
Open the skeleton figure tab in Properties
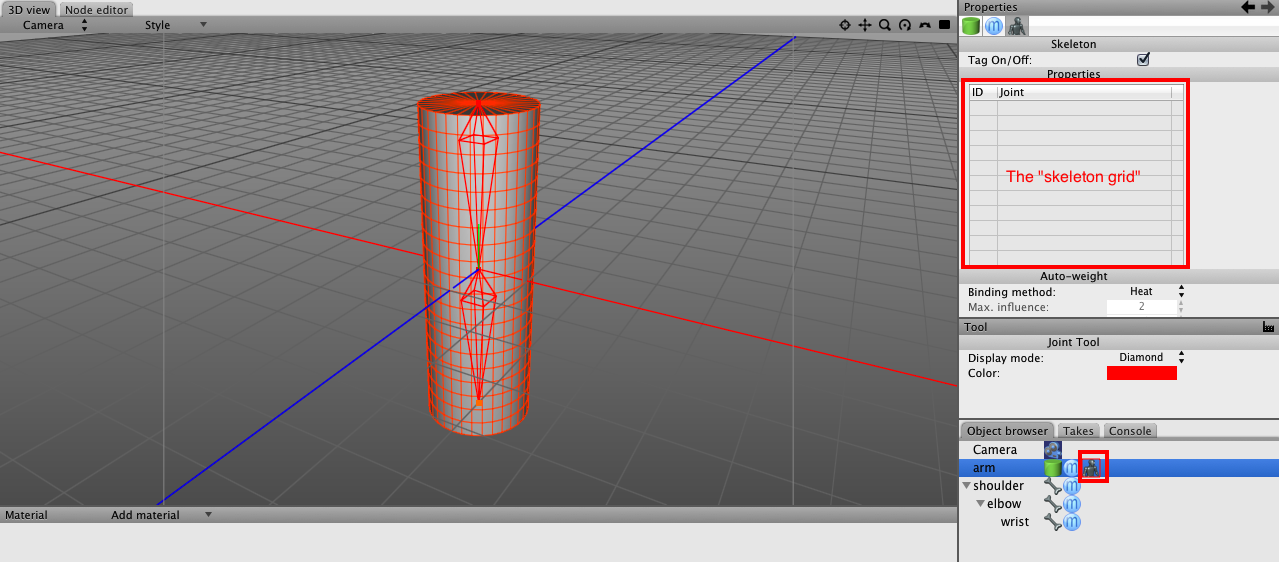(1016, 27)
